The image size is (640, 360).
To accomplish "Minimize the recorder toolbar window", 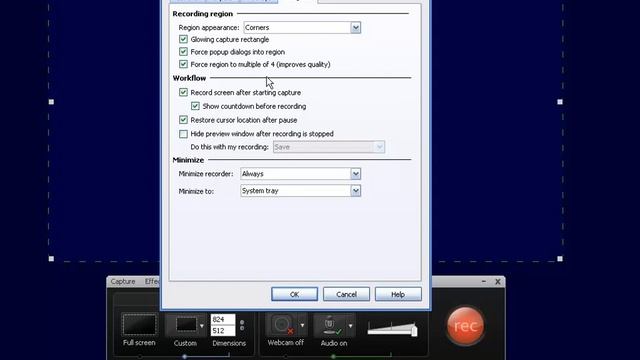I will point(484,281).
